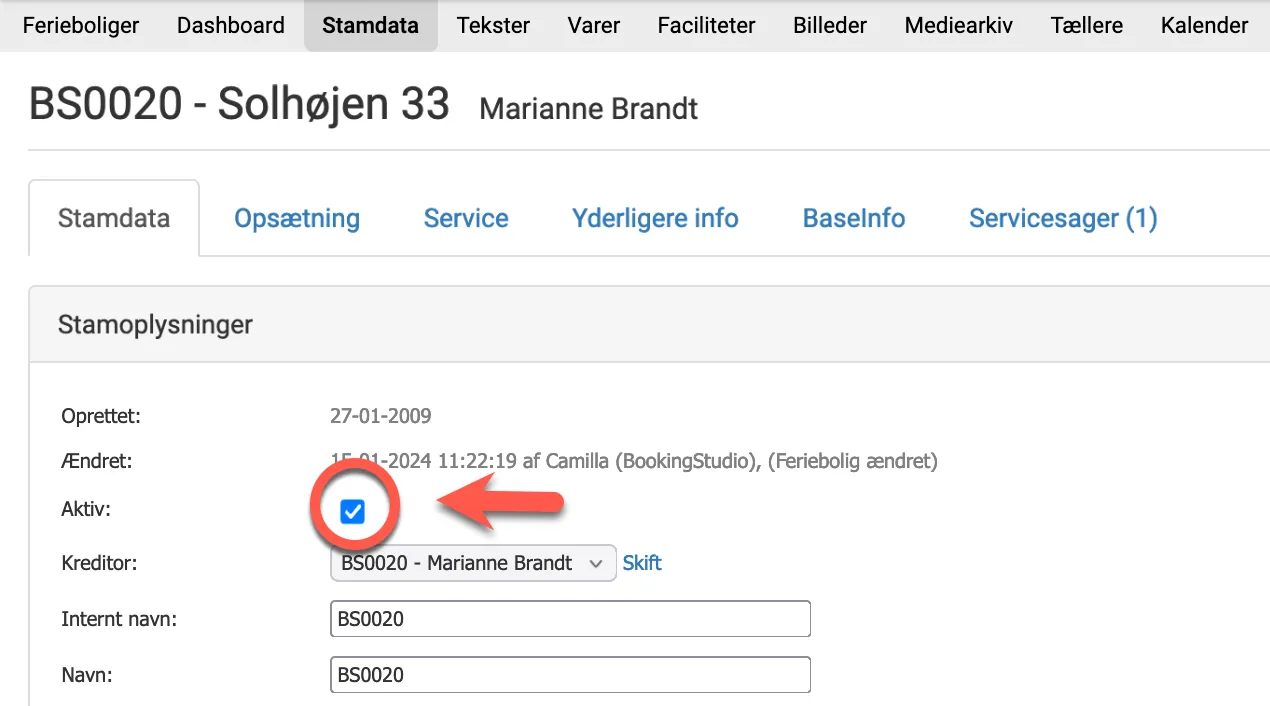This screenshot has height=706, width=1270.
Task: Go to the Dashboard section
Action: coord(230,25)
